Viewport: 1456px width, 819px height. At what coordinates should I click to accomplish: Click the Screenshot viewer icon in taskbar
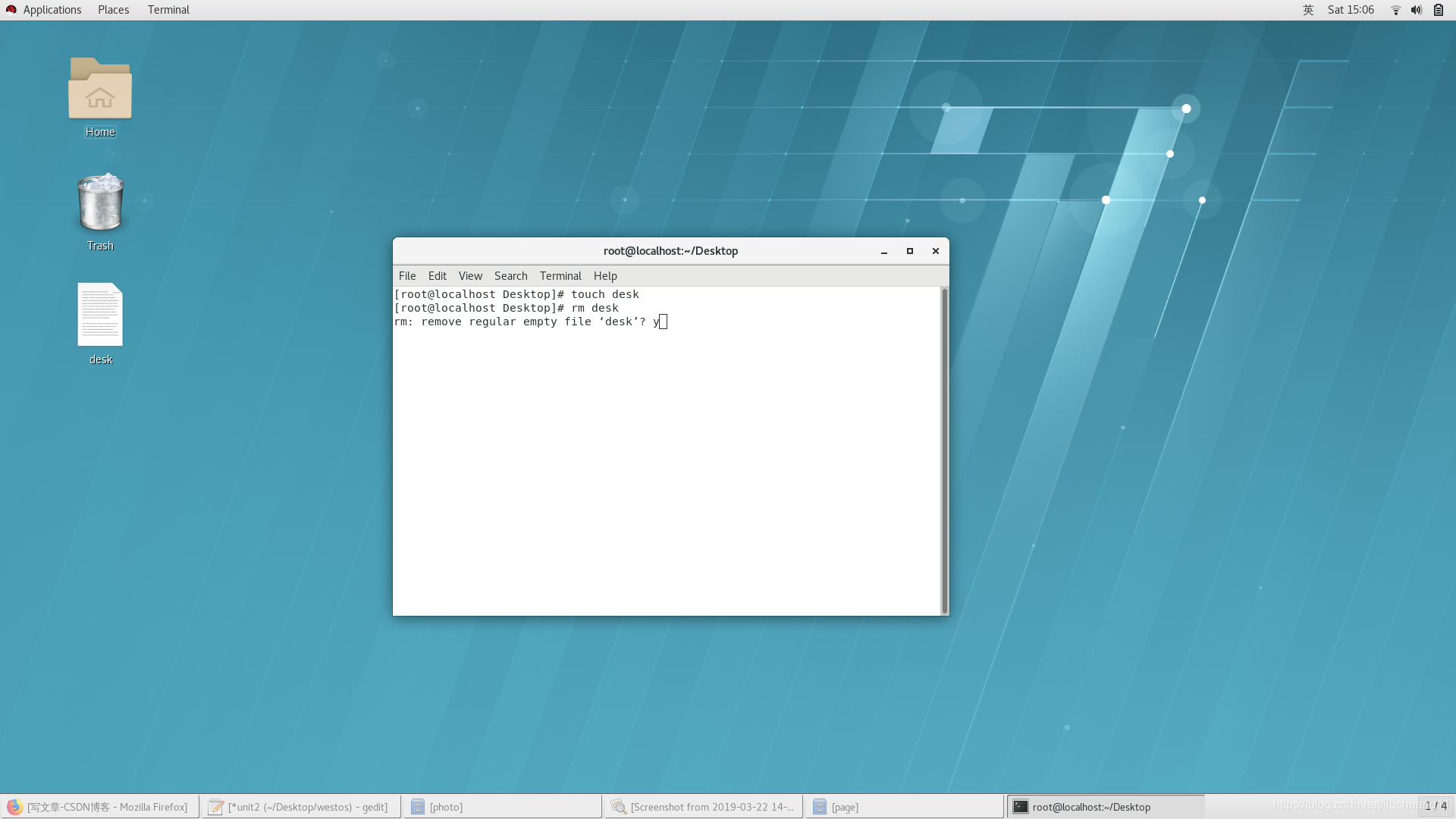[x=619, y=807]
